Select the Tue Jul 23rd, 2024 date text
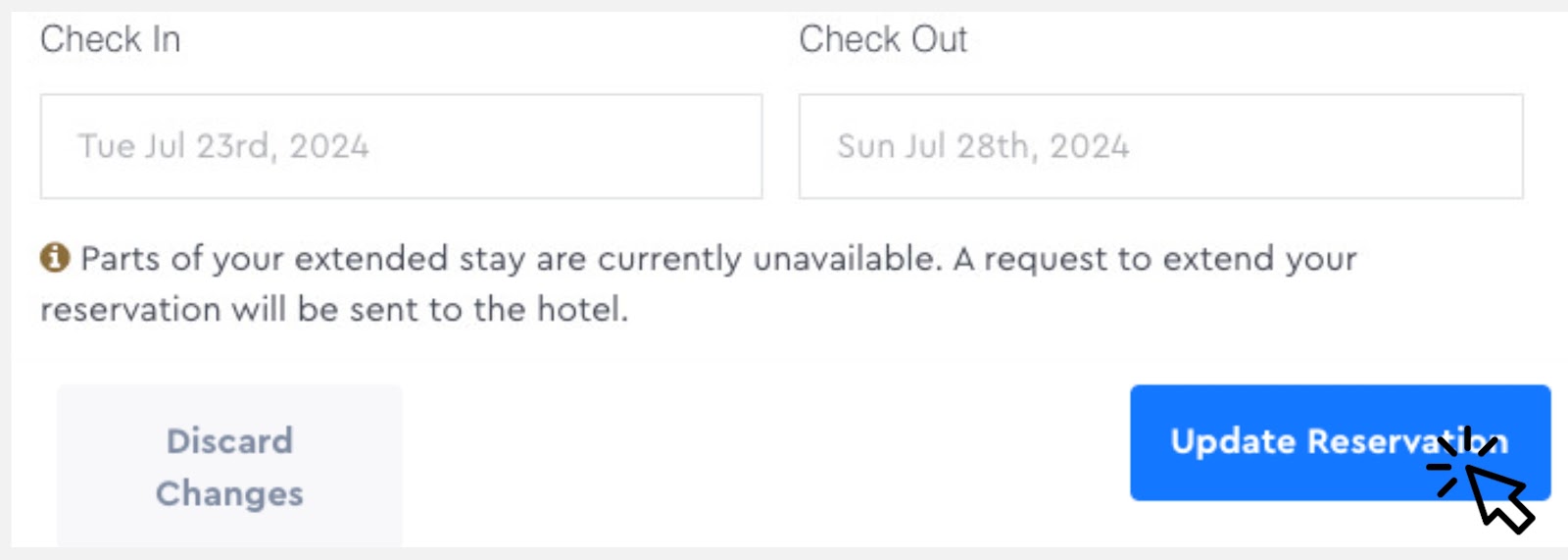The image size is (1568, 560). (223, 146)
